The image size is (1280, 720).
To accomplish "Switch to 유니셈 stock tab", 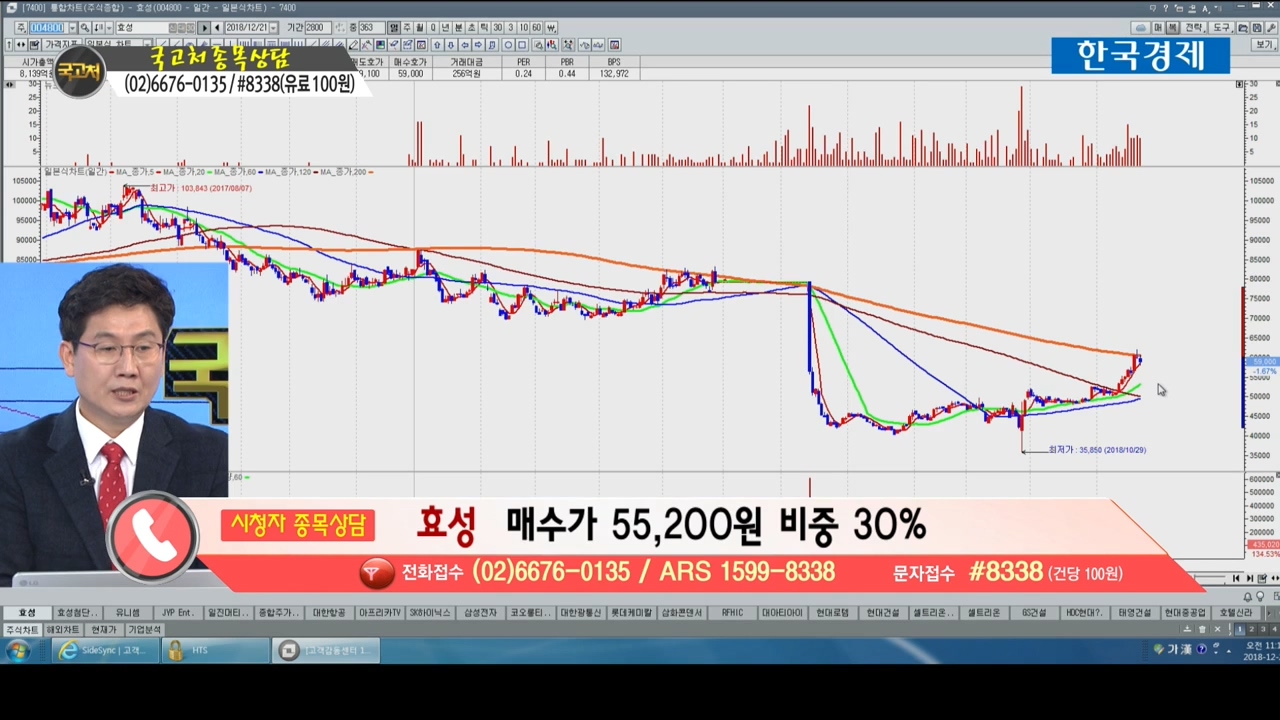I will (x=127, y=612).
